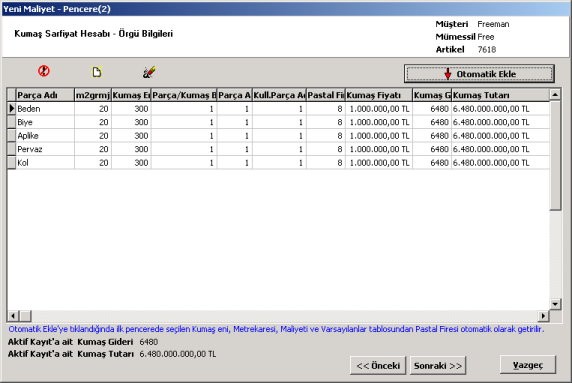Screen dimensions: 572x383
Task: Click the Kumaş Tutarı value below the grid
Action: 178,354
